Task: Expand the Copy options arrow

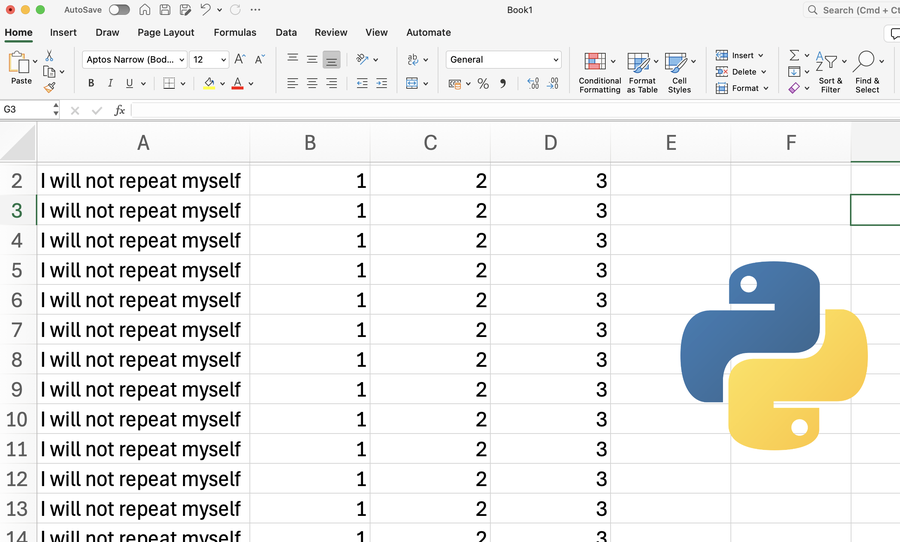Action: point(62,72)
